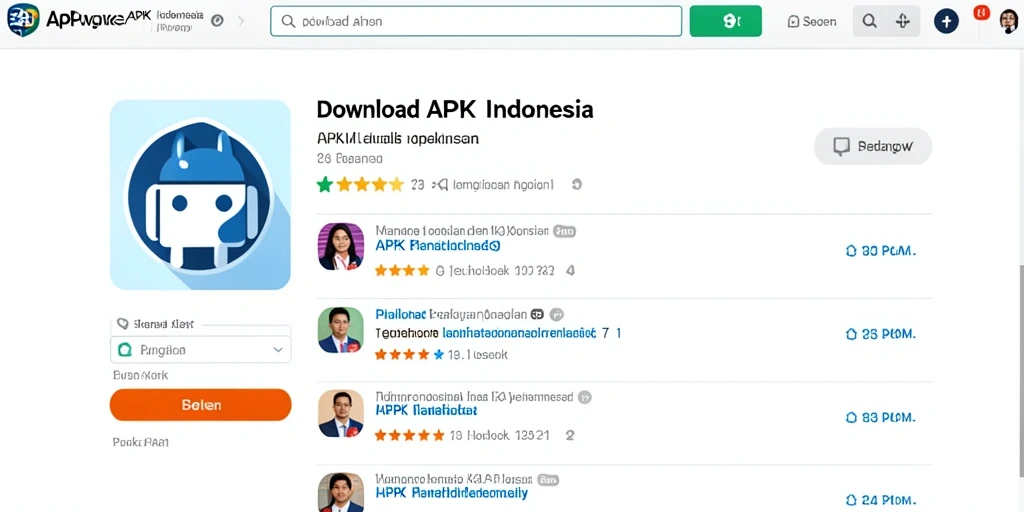This screenshot has height=512, width=1024.
Task: Click the download icon beside 24 PLoM.
Action: coord(851,501)
